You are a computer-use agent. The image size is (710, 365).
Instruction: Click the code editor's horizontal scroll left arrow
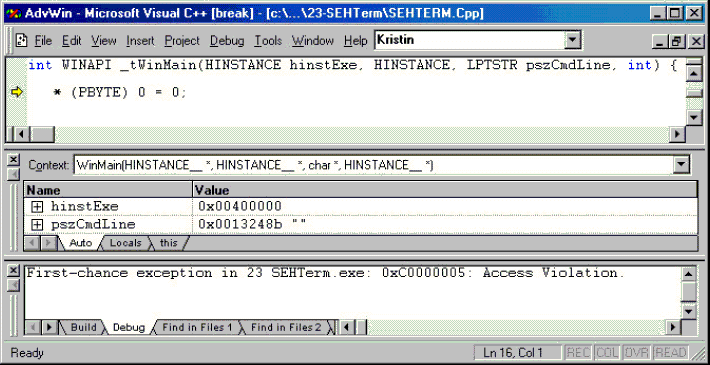click(22, 134)
